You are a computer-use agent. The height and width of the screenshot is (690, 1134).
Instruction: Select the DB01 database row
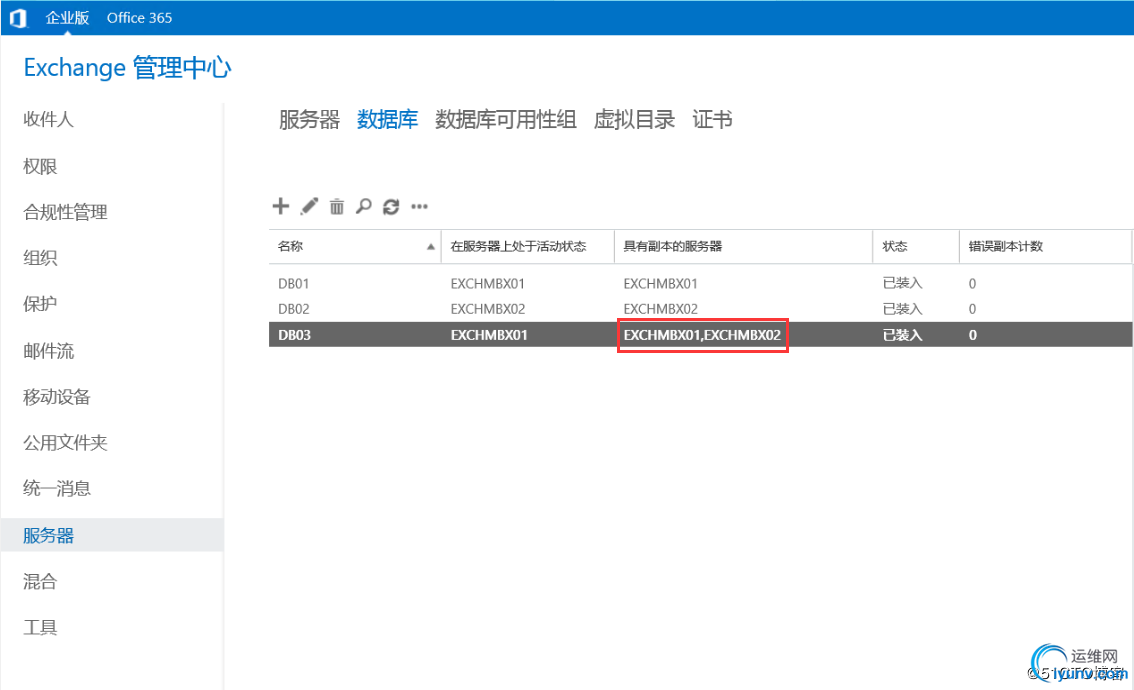click(699, 283)
